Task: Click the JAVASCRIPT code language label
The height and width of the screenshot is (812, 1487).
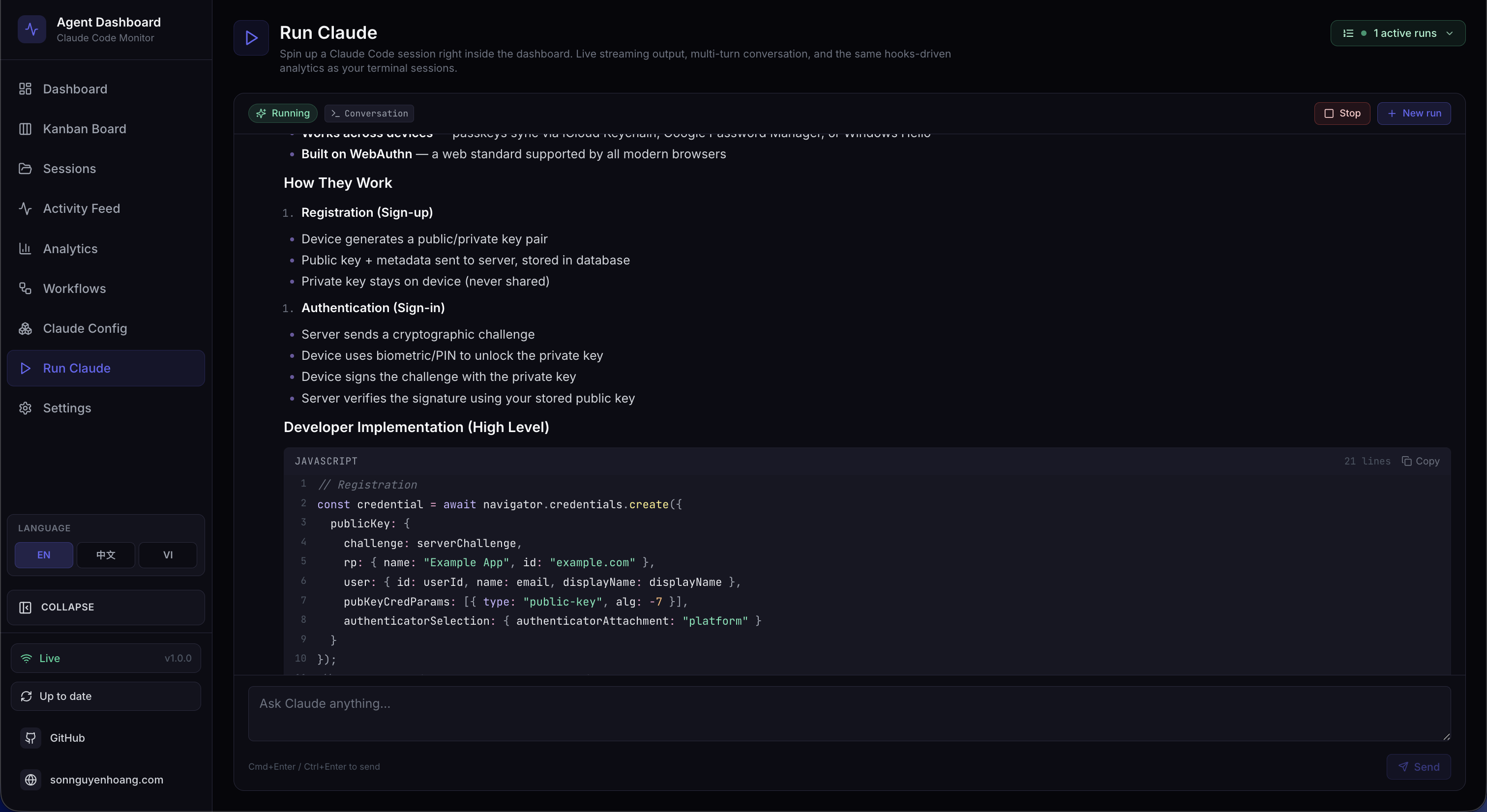Action: point(326,461)
